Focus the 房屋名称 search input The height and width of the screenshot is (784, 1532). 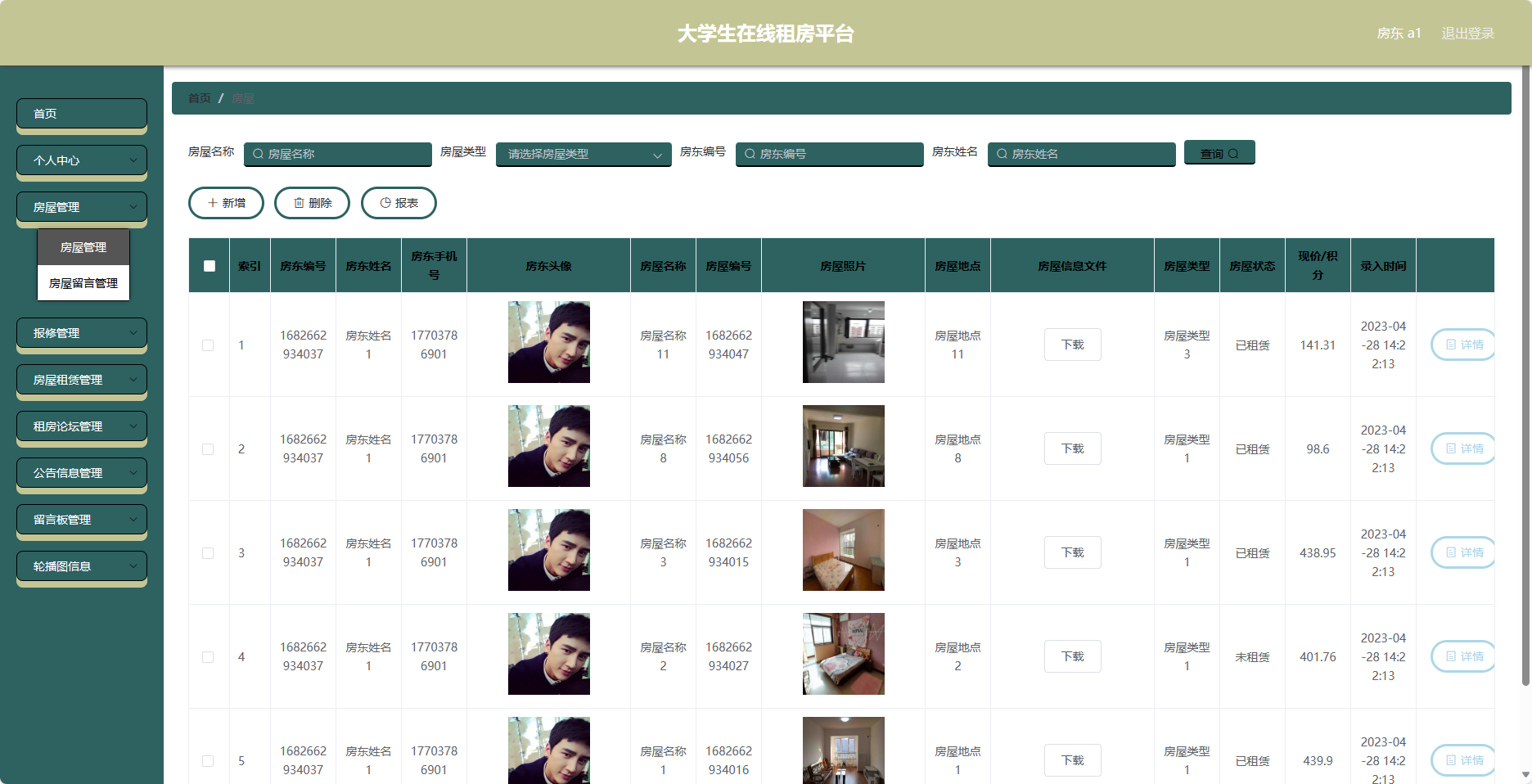tap(338, 154)
